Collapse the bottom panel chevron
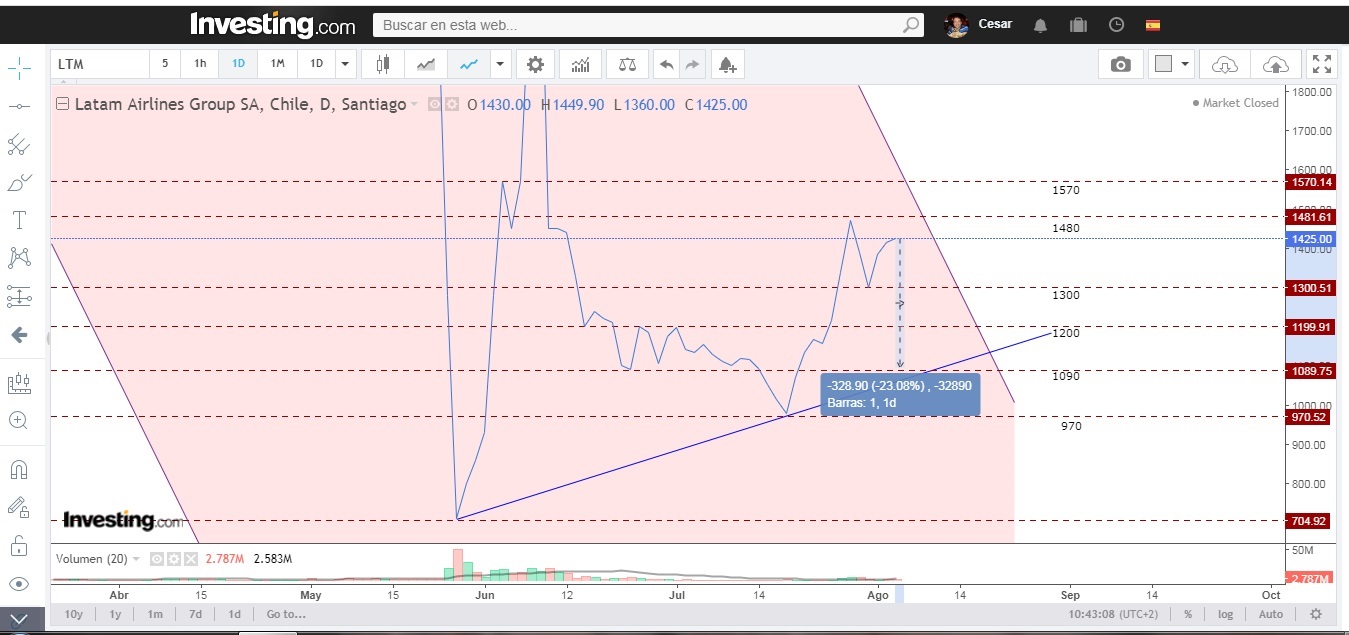The image size is (1349, 635). pyautogui.click(x=19, y=620)
